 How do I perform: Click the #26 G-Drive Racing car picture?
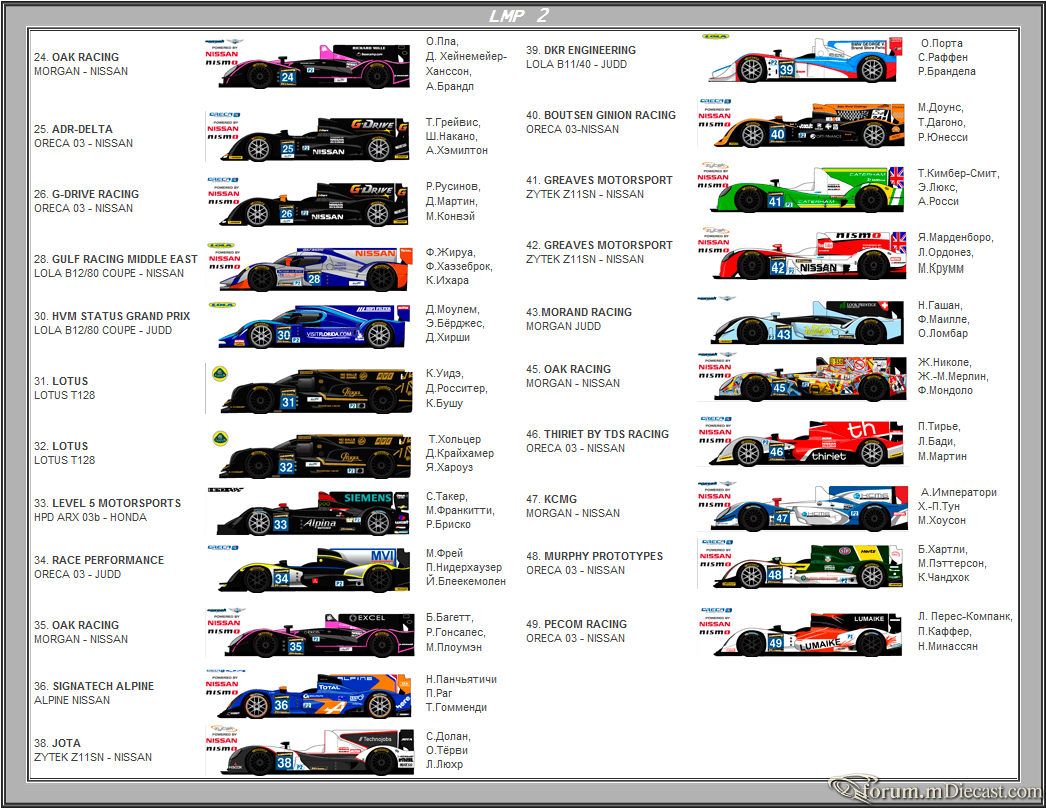click(314, 204)
